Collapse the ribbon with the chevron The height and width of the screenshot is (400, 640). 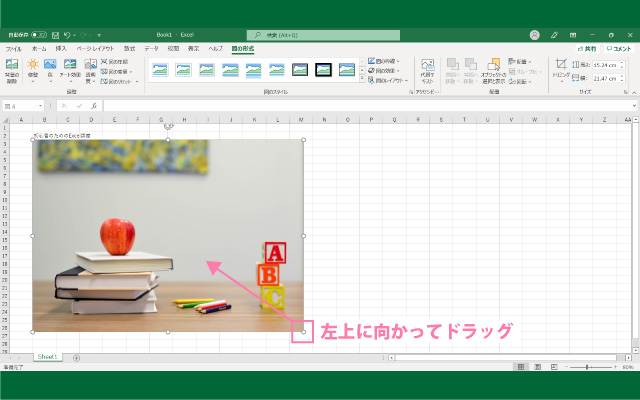(x=634, y=93)
